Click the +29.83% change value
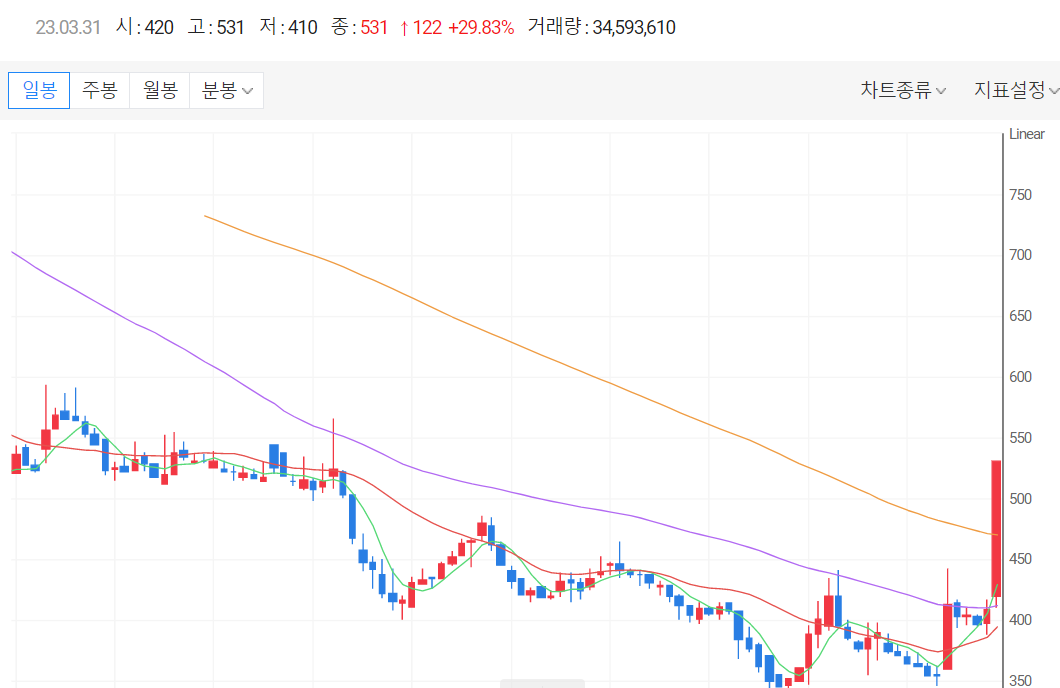 pyautogui.click(x=481, y=28)
